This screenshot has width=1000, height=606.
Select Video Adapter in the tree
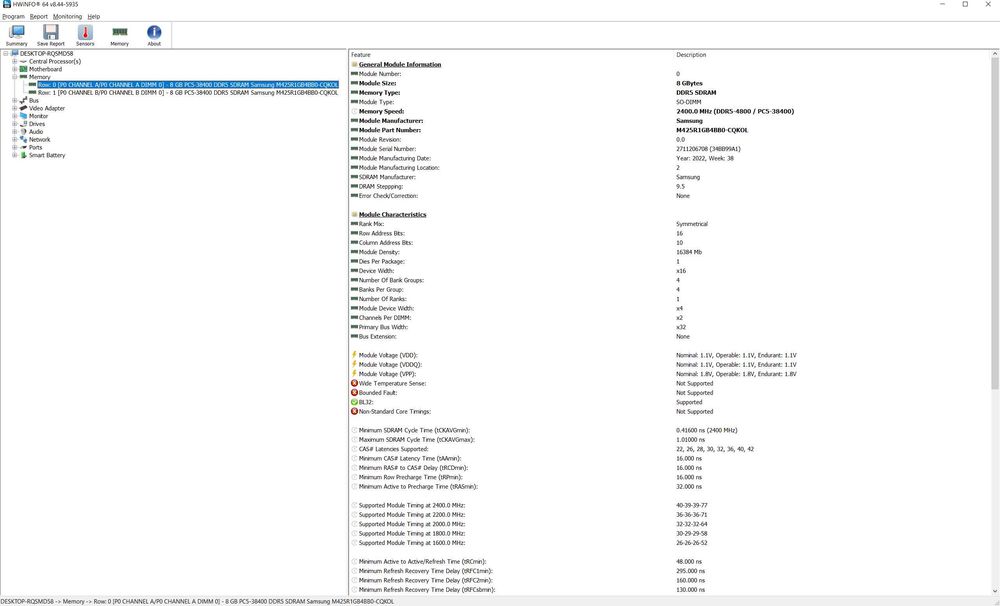tap(47, 108)
